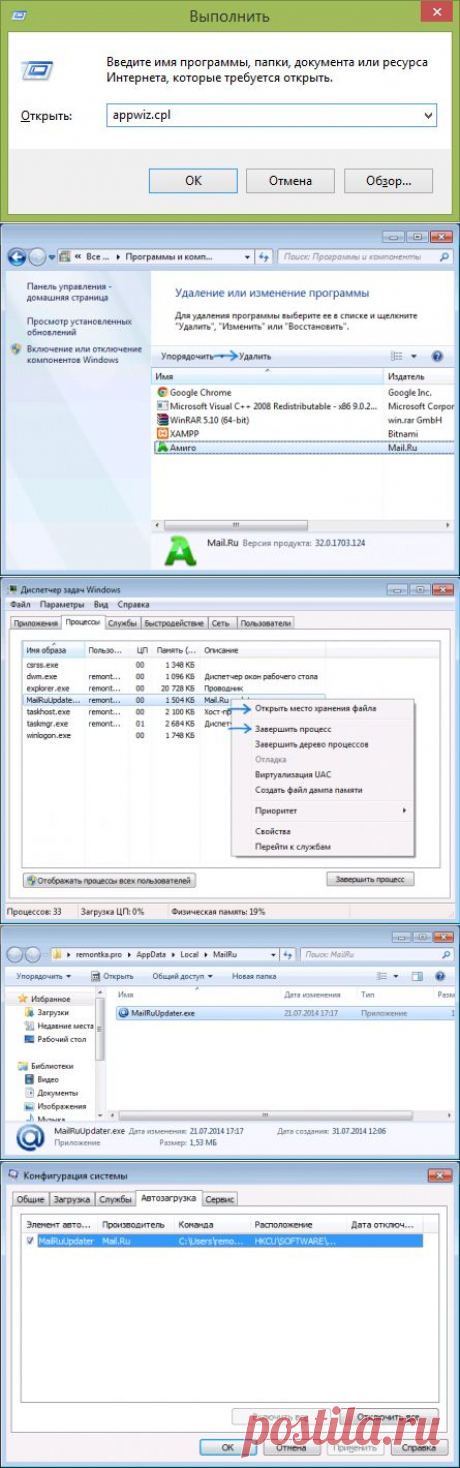Switch to Загрузка tab in System Configuration

(72, 1198)
